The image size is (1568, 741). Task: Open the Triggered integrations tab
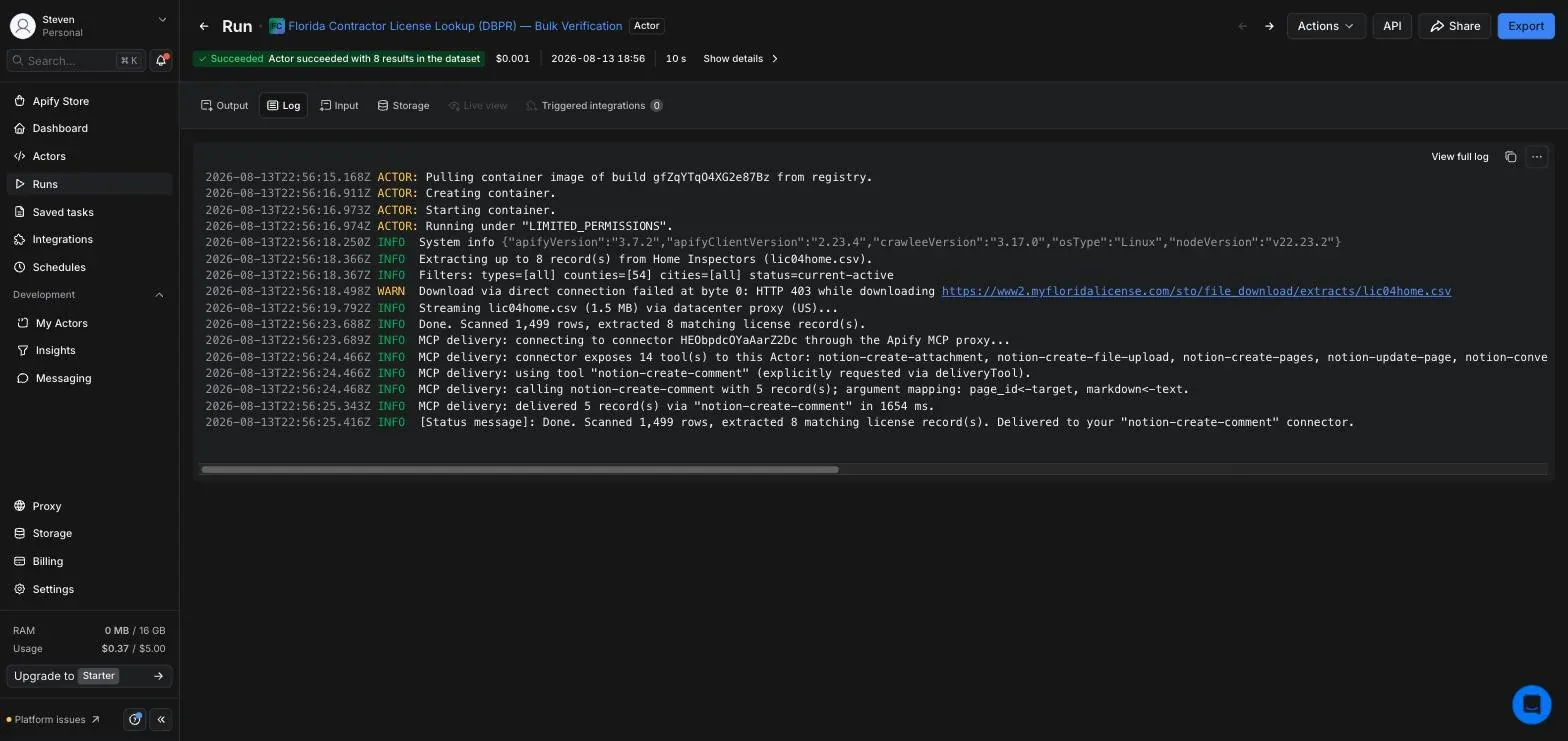click(594, 105)
